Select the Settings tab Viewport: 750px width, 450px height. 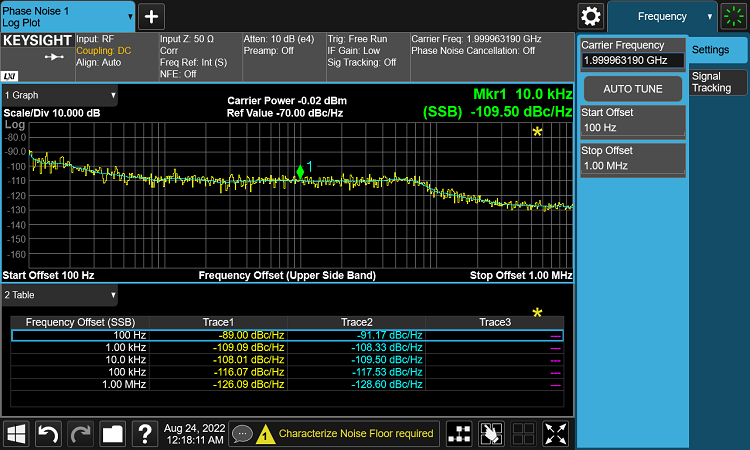[x=711, y=50]
